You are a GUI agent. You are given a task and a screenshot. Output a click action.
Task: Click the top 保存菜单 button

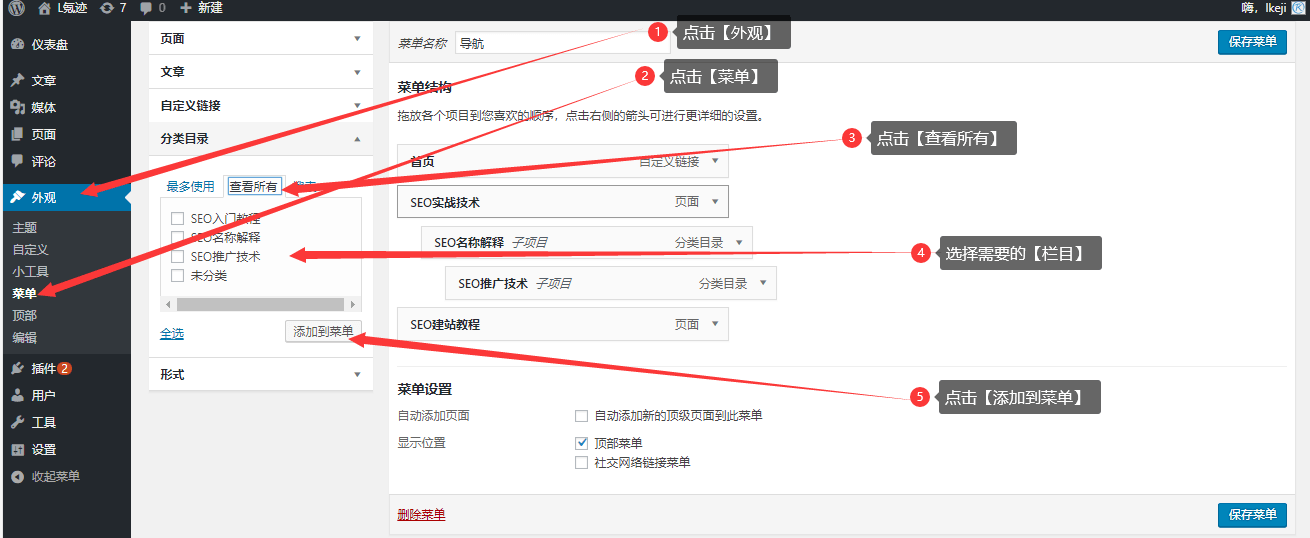click(1252, 42)
